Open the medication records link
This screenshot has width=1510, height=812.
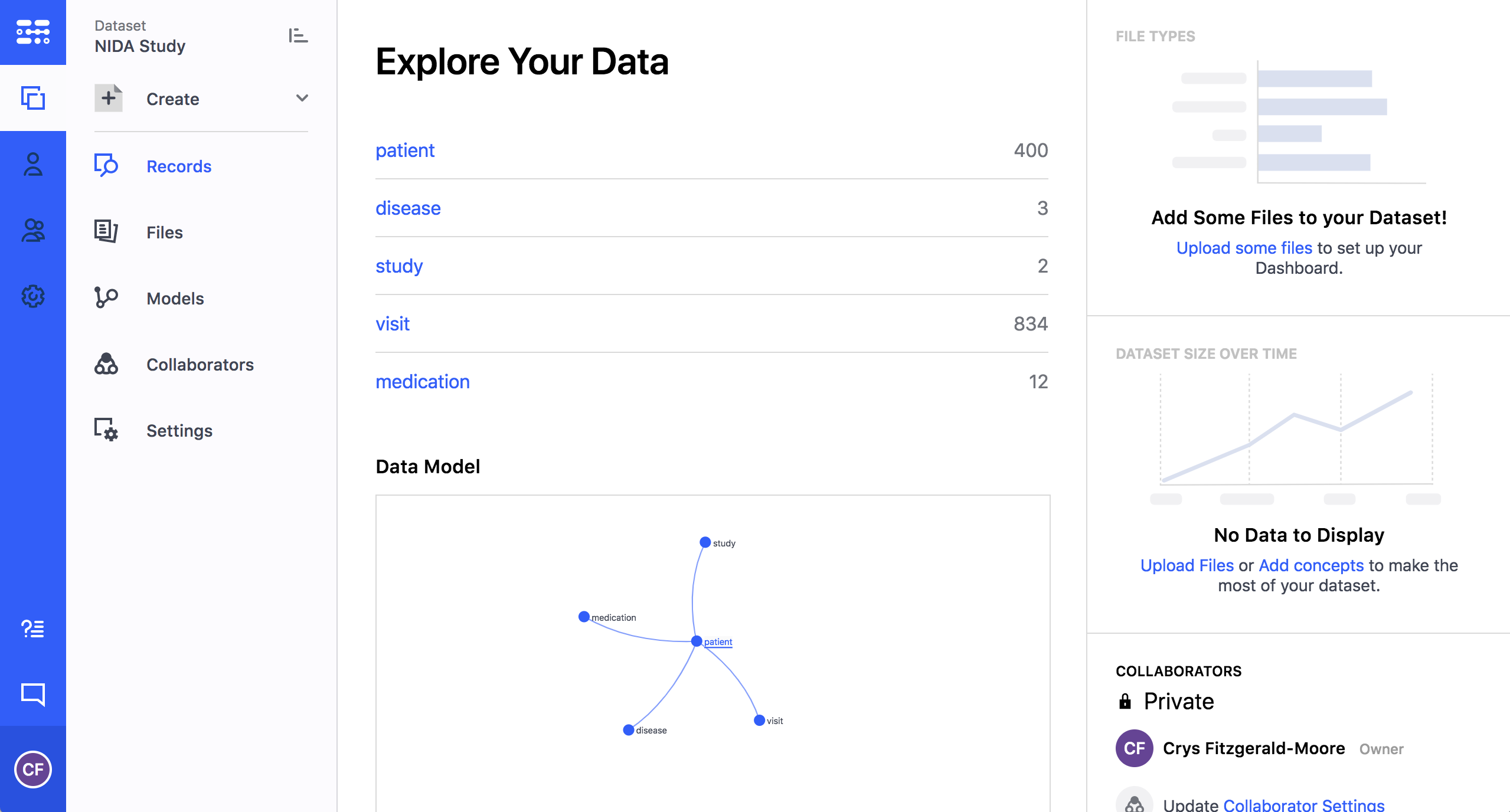click(423, 382)
